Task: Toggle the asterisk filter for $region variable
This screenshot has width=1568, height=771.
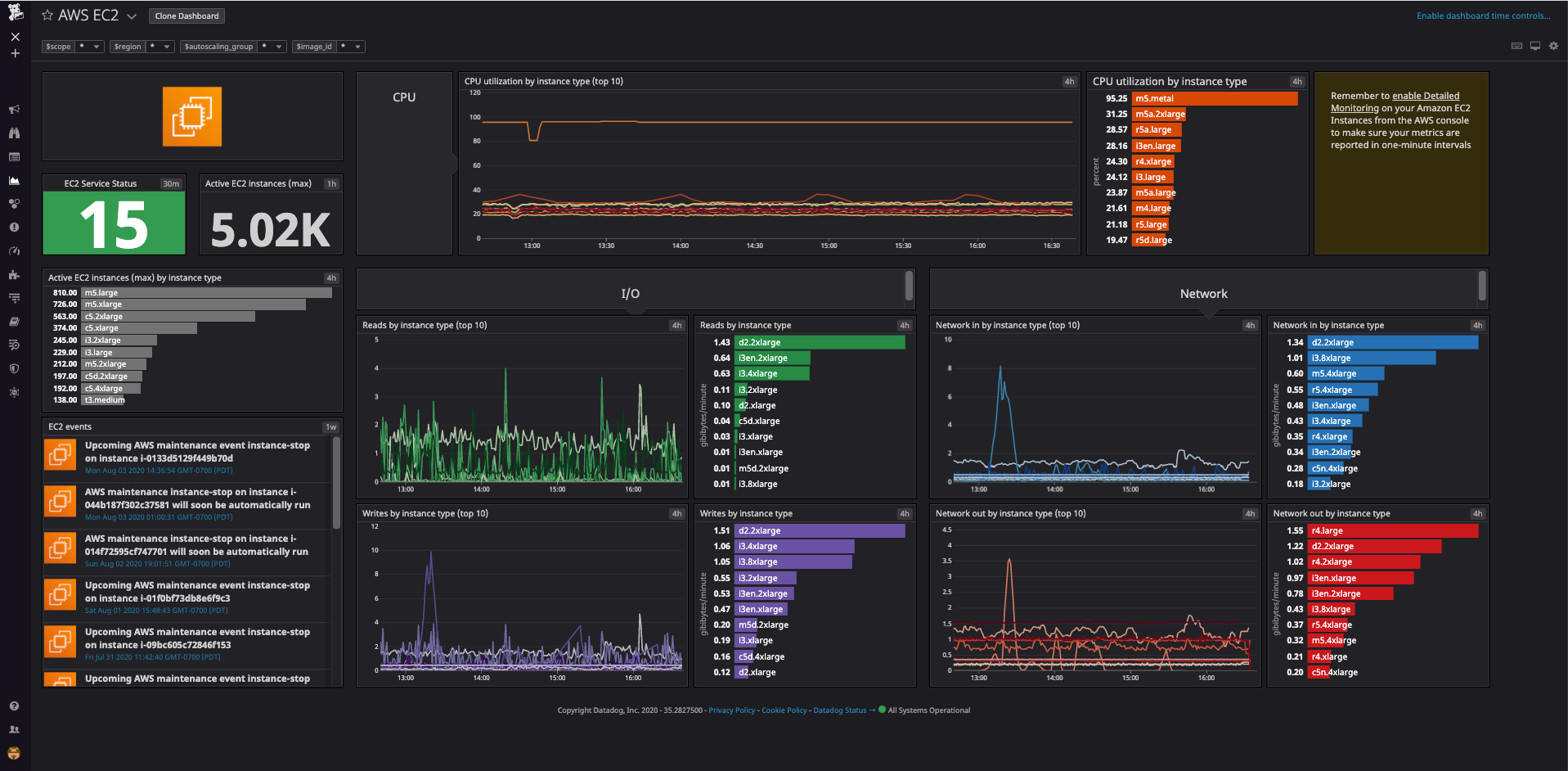Action: (x=154, y=47)
